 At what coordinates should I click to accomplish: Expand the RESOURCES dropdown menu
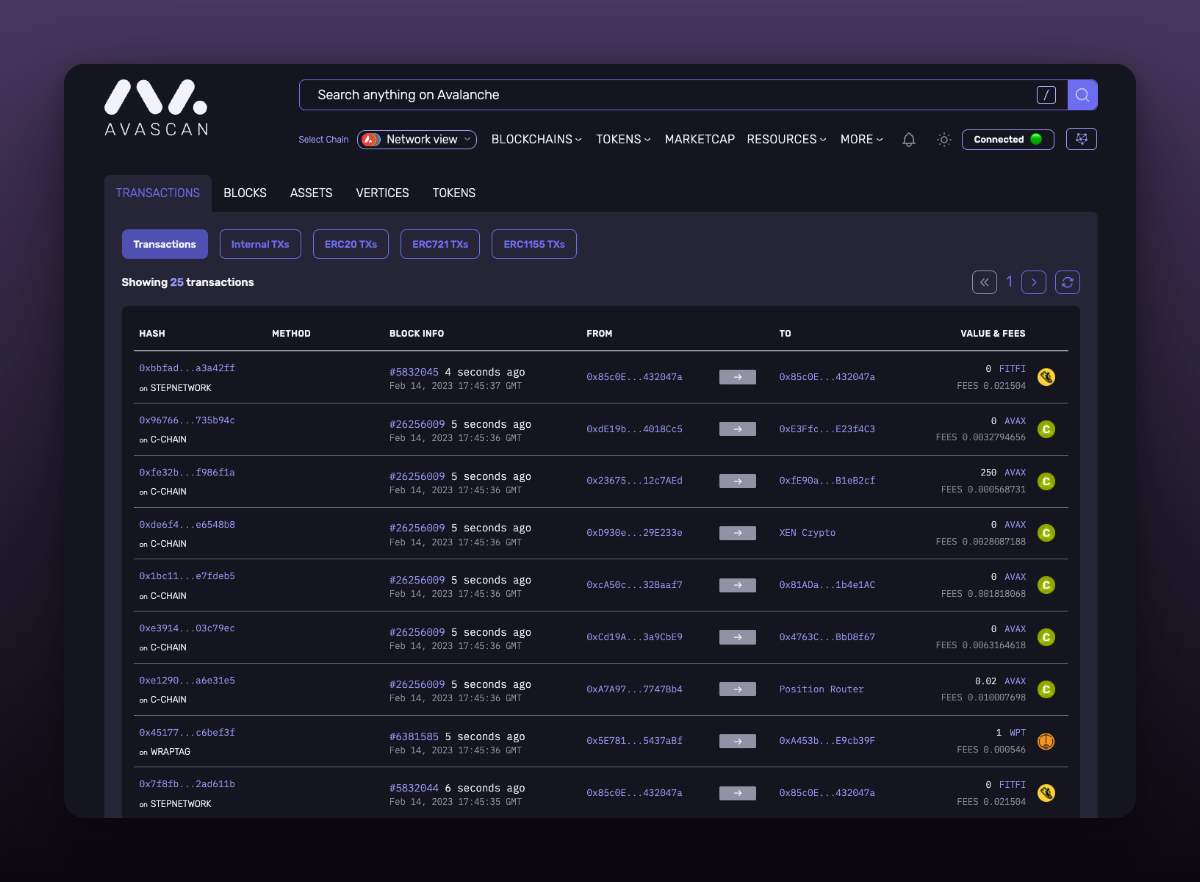click(x=787, y=140)
